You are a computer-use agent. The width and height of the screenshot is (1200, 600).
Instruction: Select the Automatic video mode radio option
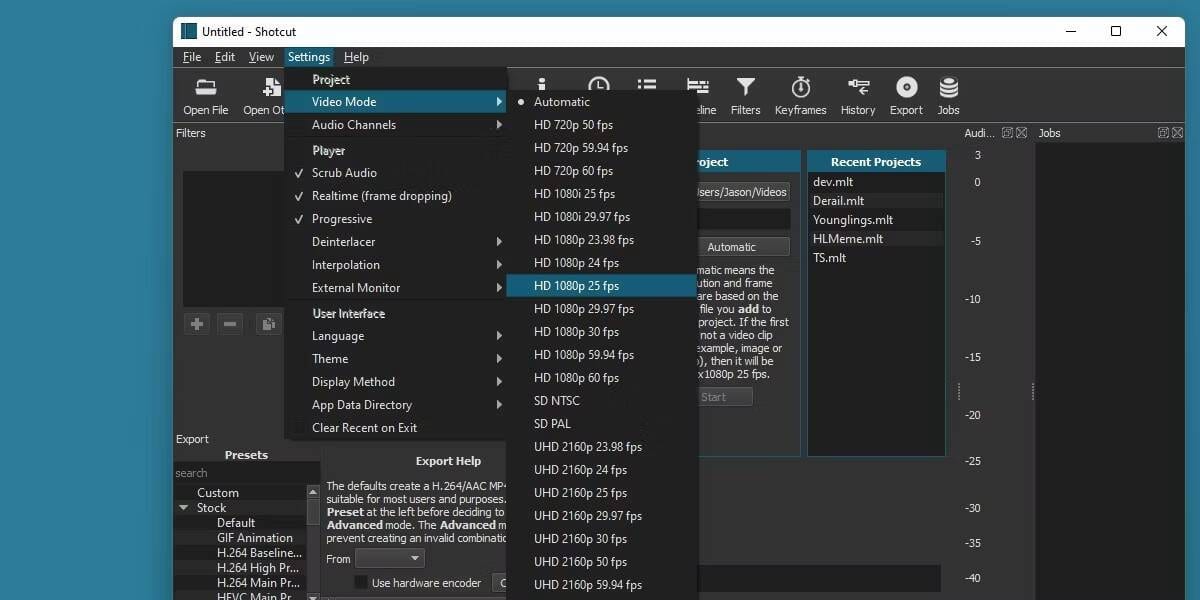coord(561,102)
